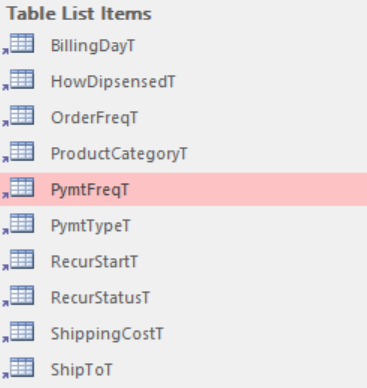Click the ProductCategoryT linked table icon
This screenshot has width=367, height=388.
[18, 152]
